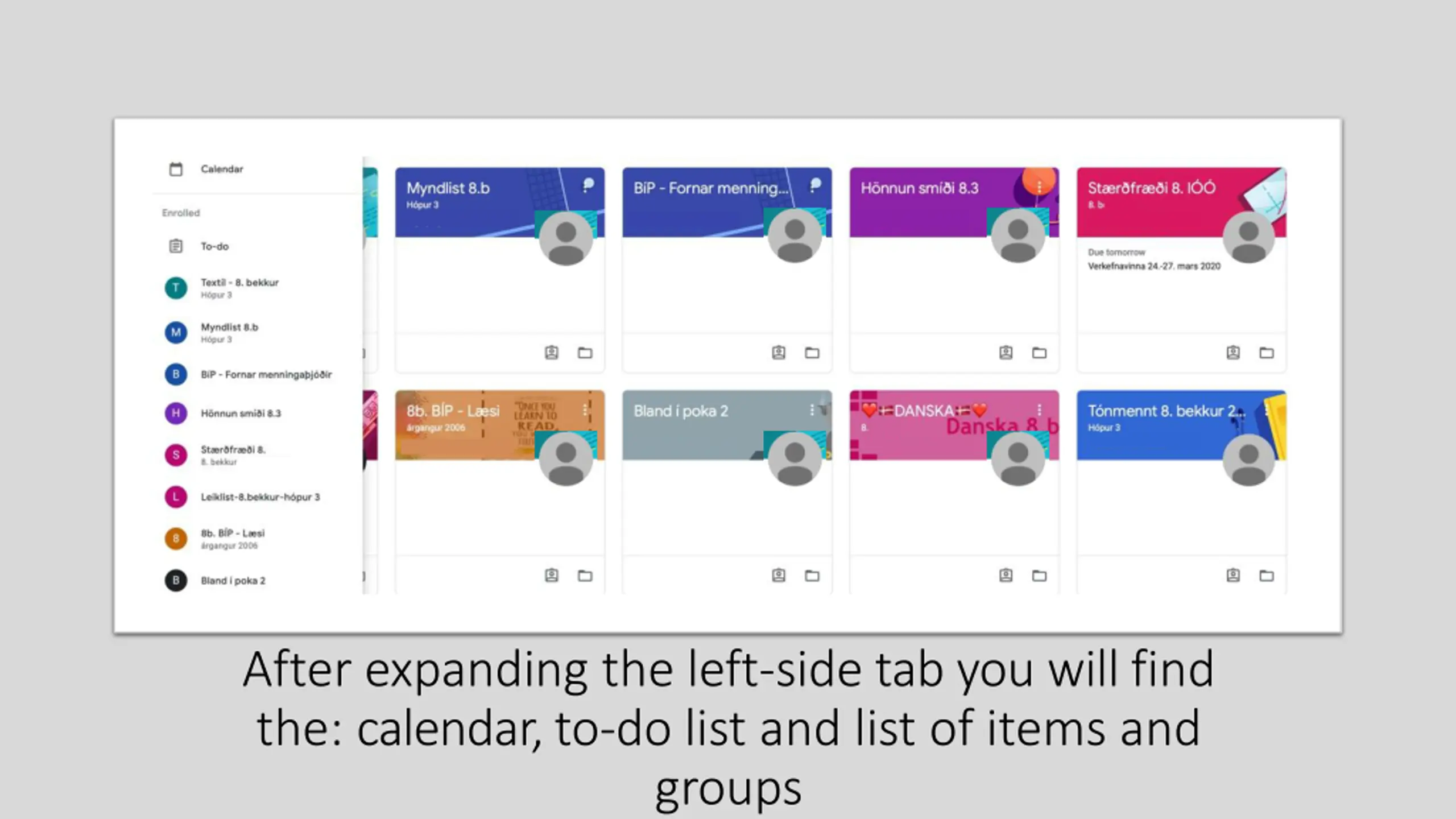
Task: Open three-dot menu on DANSKA card
Action: tap(1039, 410)
